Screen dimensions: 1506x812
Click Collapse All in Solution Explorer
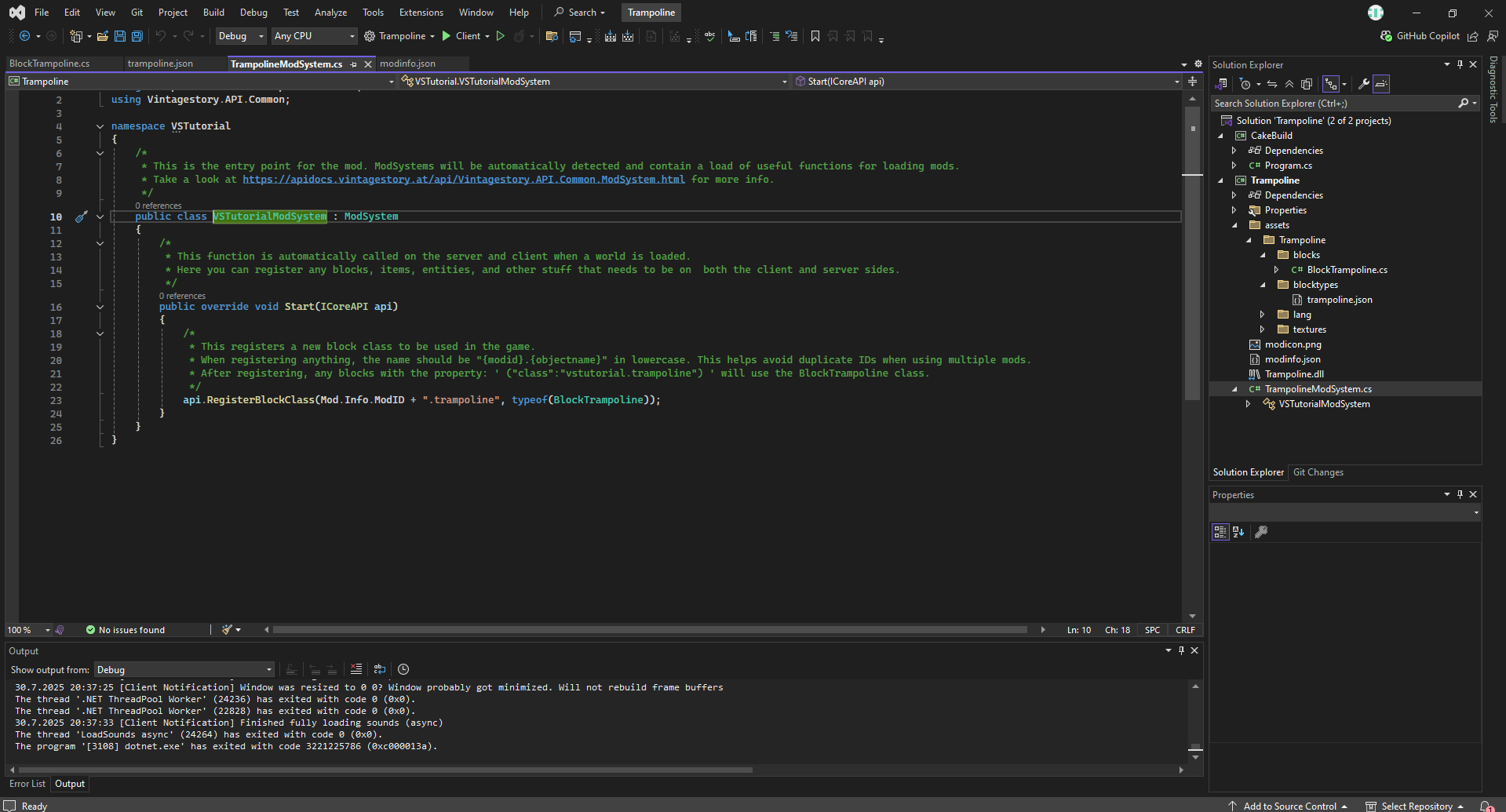1289,84
